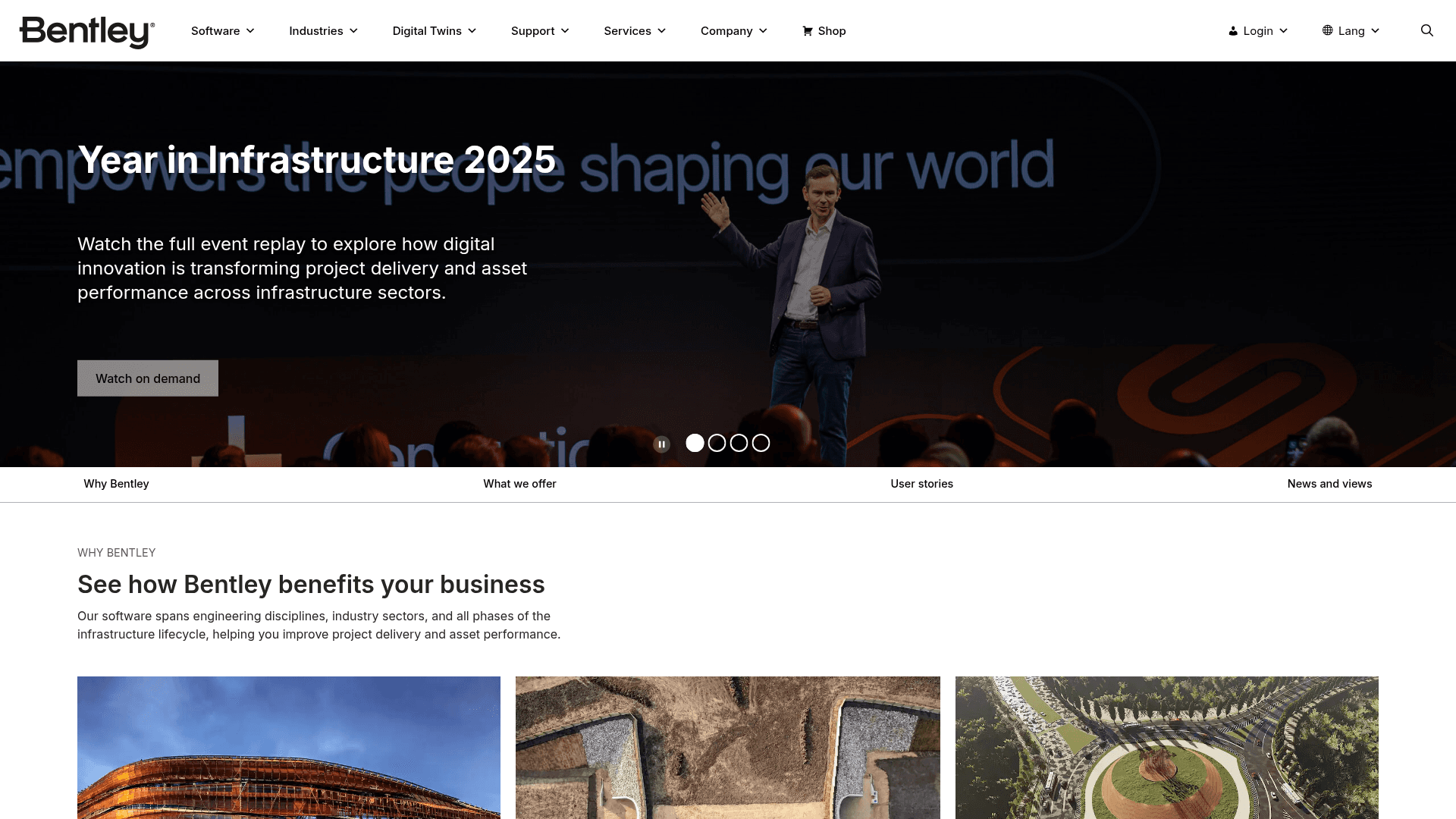Open the Support menu
Viewport: 1456px width, 819px height.
pyautogui.click(x=540, y=31)
